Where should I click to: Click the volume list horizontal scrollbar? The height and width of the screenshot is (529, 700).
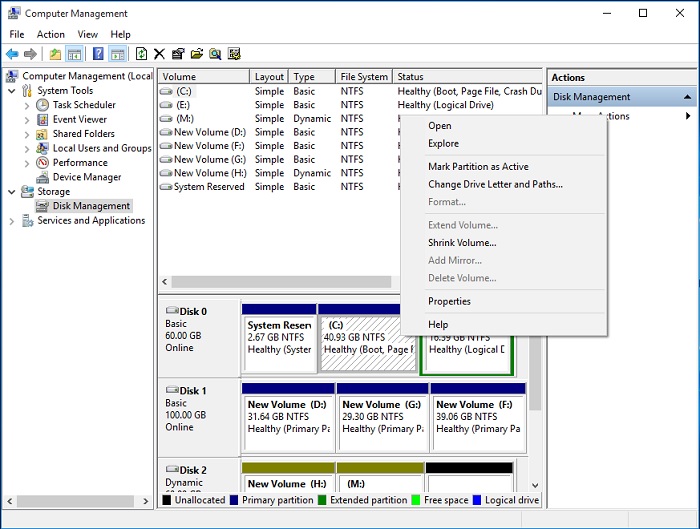coord(281,282)
